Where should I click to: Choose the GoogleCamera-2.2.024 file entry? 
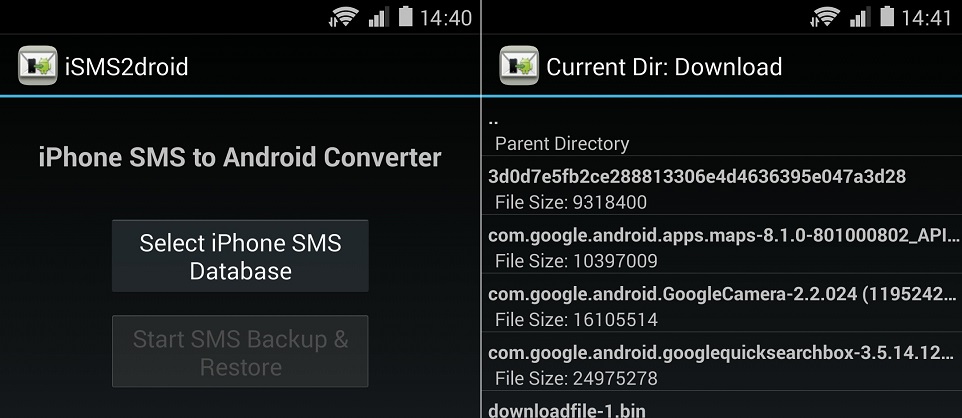coord(722,303)
